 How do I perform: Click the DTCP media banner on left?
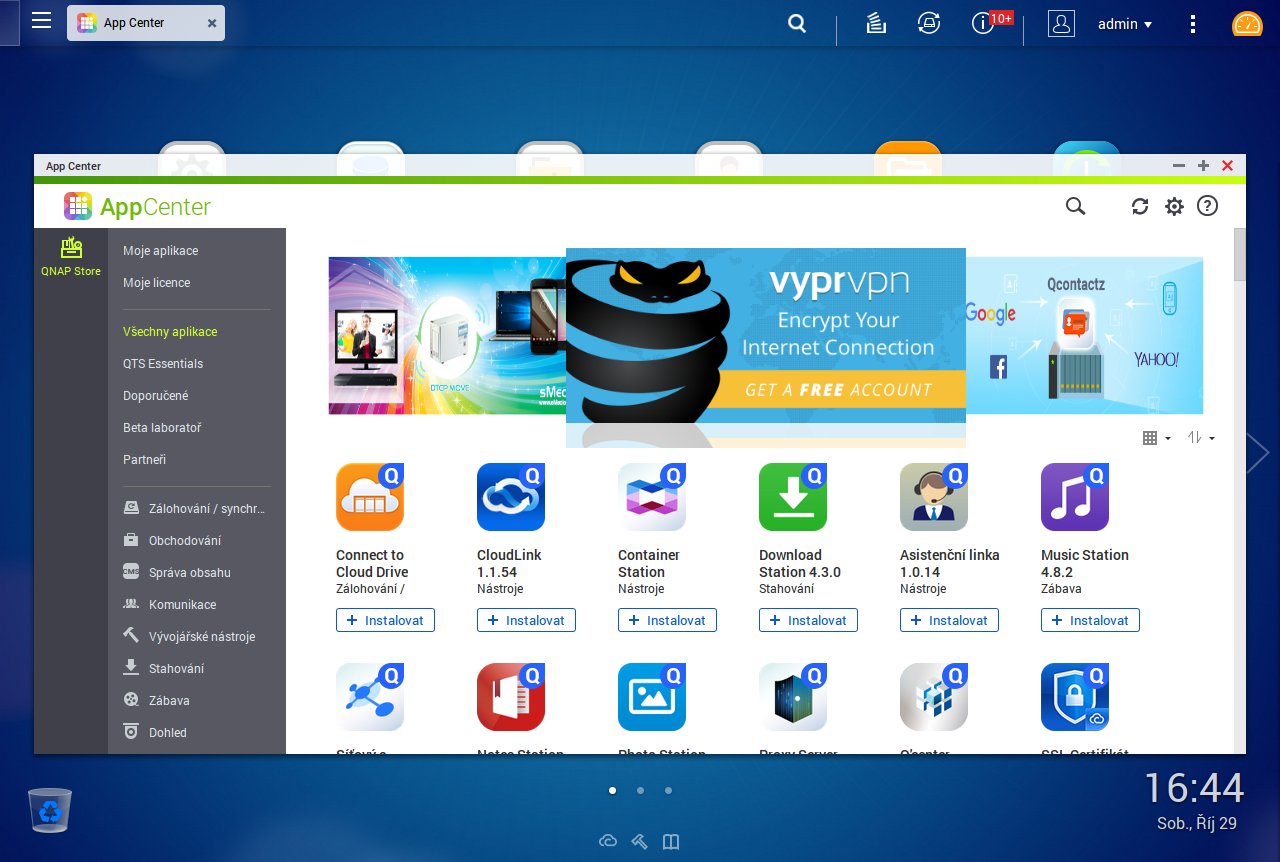[447, 335]
